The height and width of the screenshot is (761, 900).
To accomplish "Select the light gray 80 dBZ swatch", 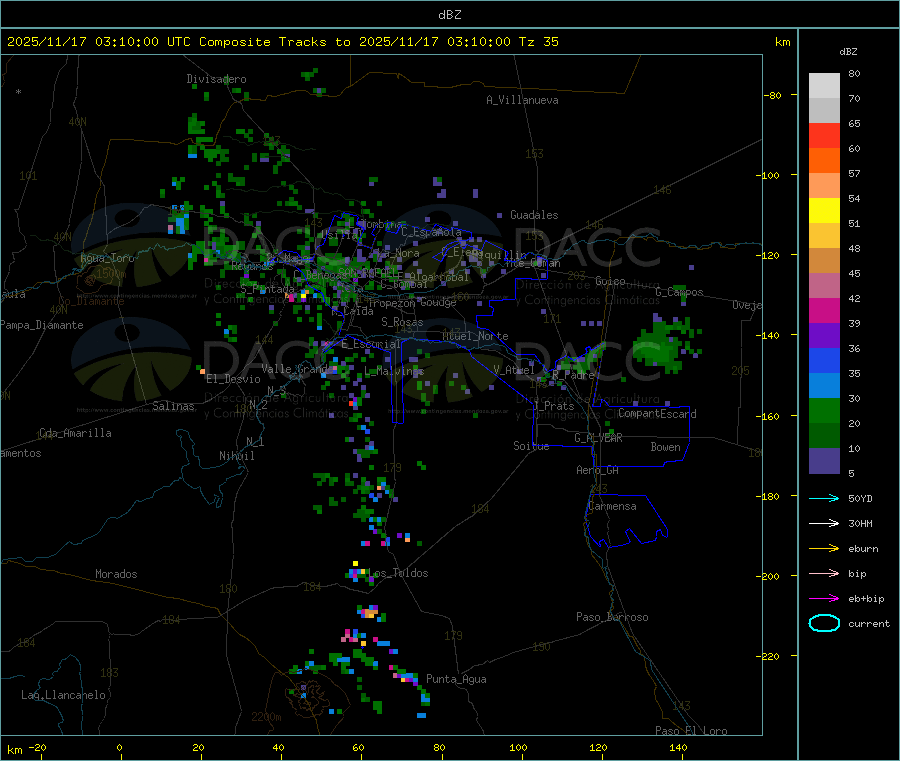I will (824, 86).
